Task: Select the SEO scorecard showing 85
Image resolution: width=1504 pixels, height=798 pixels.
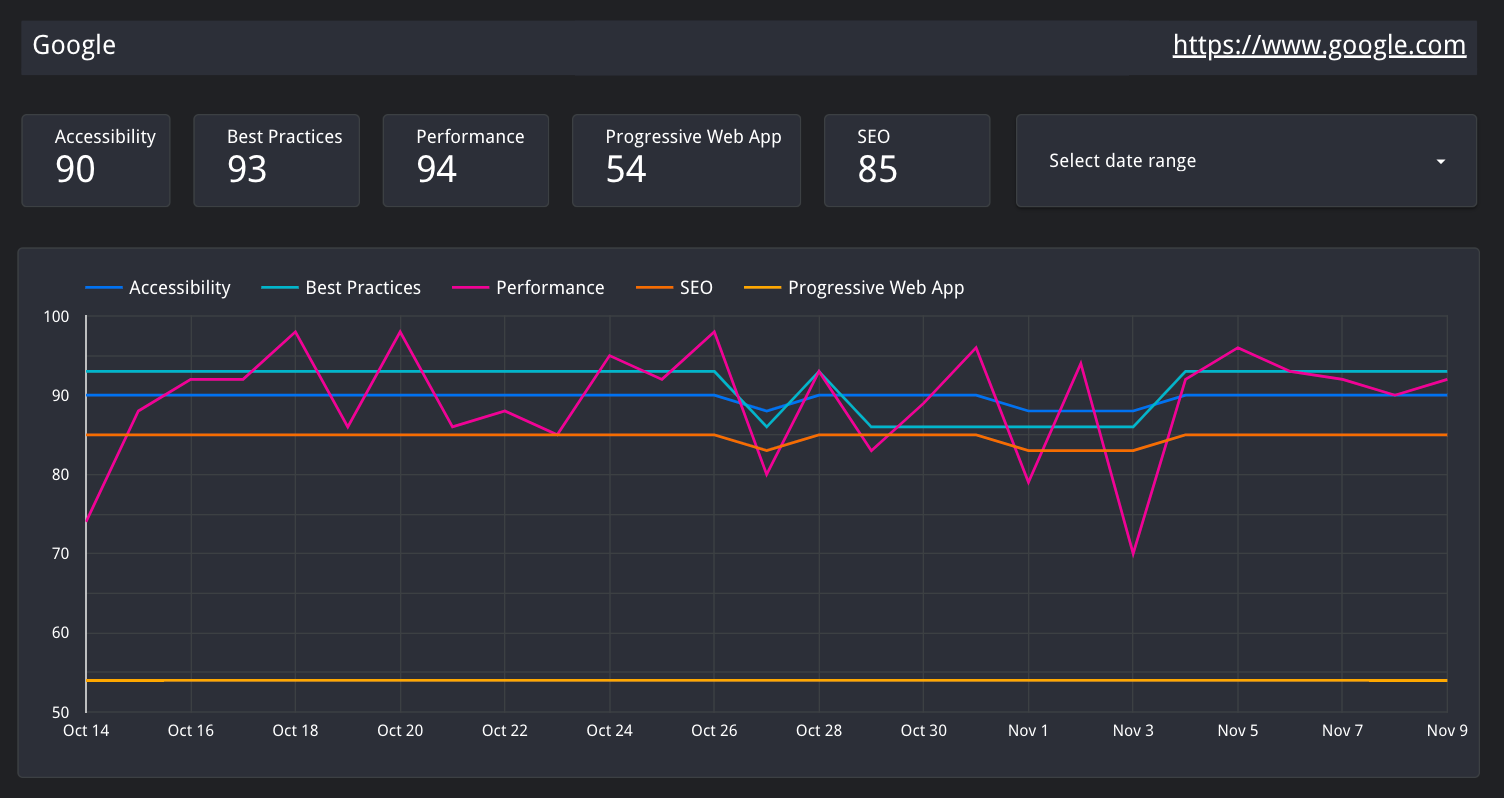Action: (x=907, y=161)
